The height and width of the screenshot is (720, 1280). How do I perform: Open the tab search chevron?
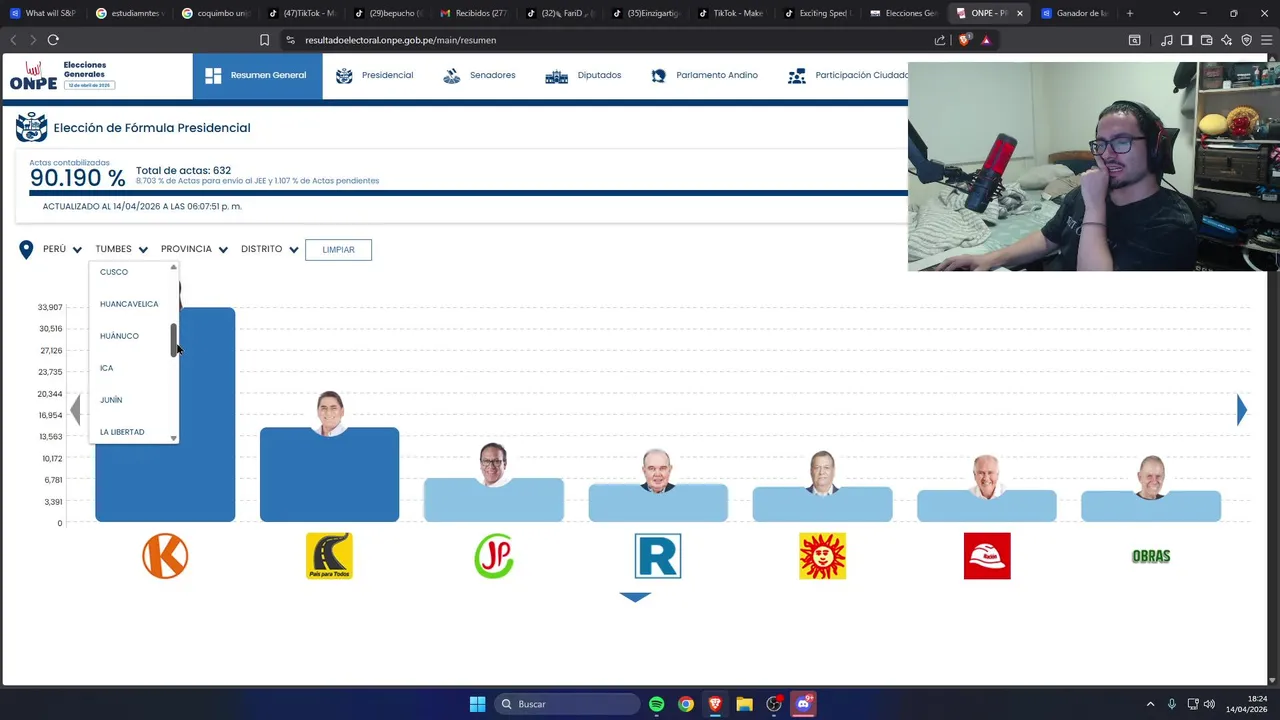(x=1176, y=13)
